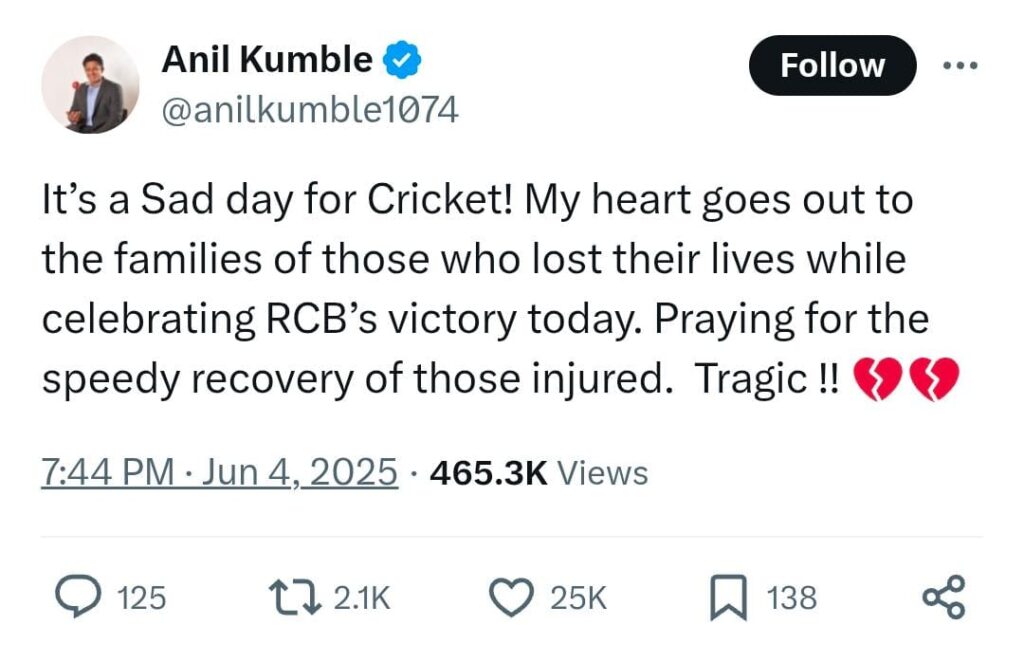Image resolution: width=1024 pixels, height=662 pixels.
Task: Bookmark the tweet using the bookmark icon
Action: [x=728, y=597]
